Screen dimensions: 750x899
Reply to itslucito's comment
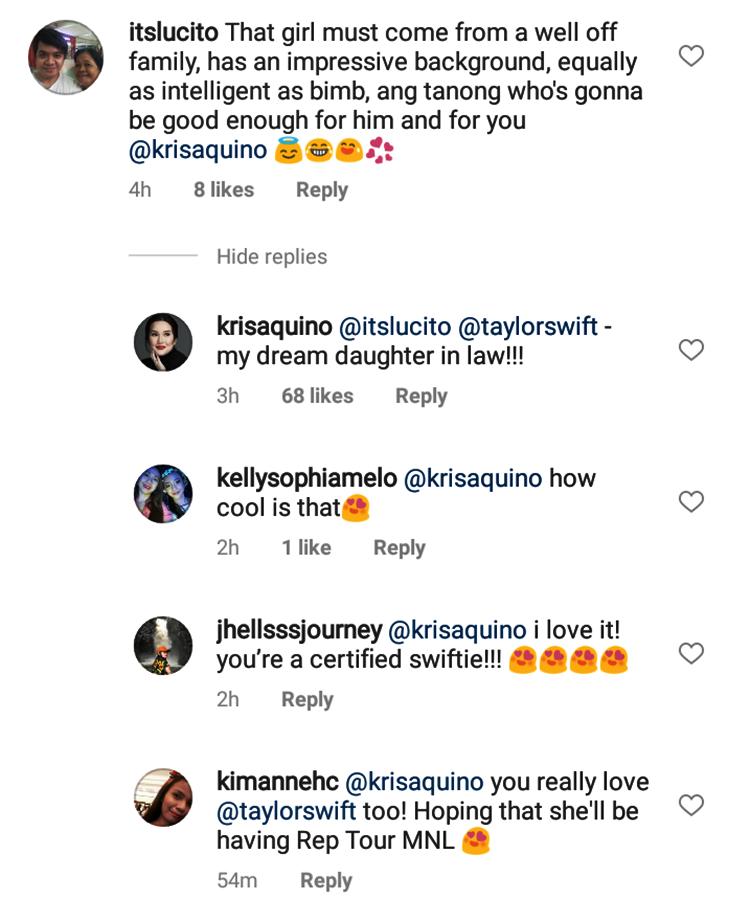(321, 190)
